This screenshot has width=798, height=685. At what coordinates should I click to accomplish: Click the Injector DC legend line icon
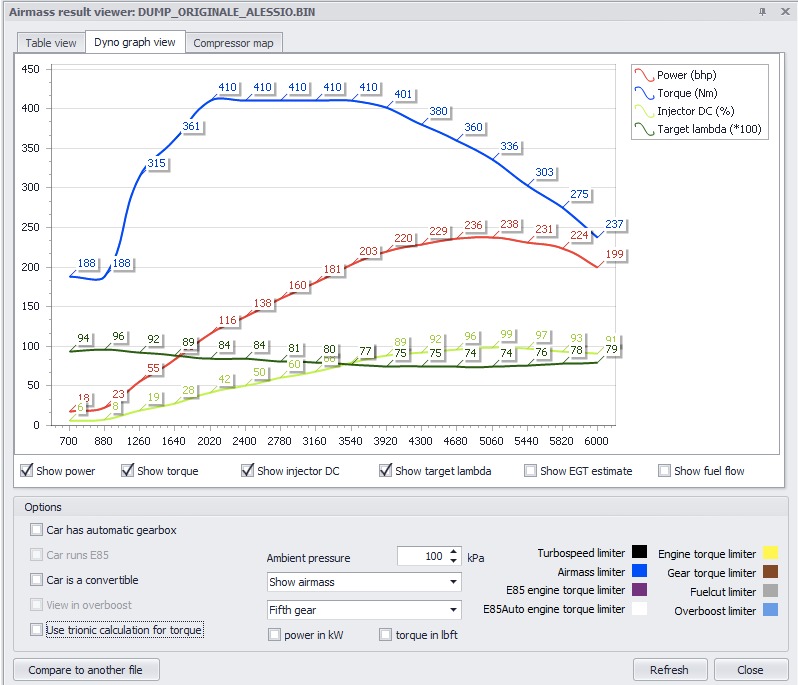644,111
